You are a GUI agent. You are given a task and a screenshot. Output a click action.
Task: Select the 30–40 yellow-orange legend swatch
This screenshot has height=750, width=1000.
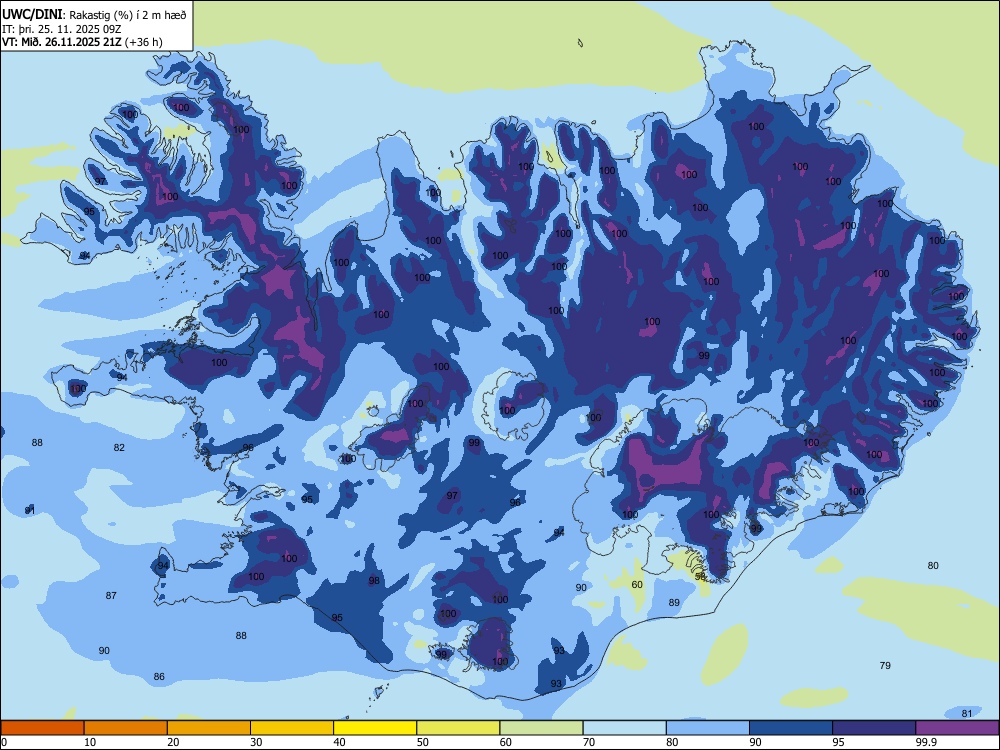(x=292, y=728)
